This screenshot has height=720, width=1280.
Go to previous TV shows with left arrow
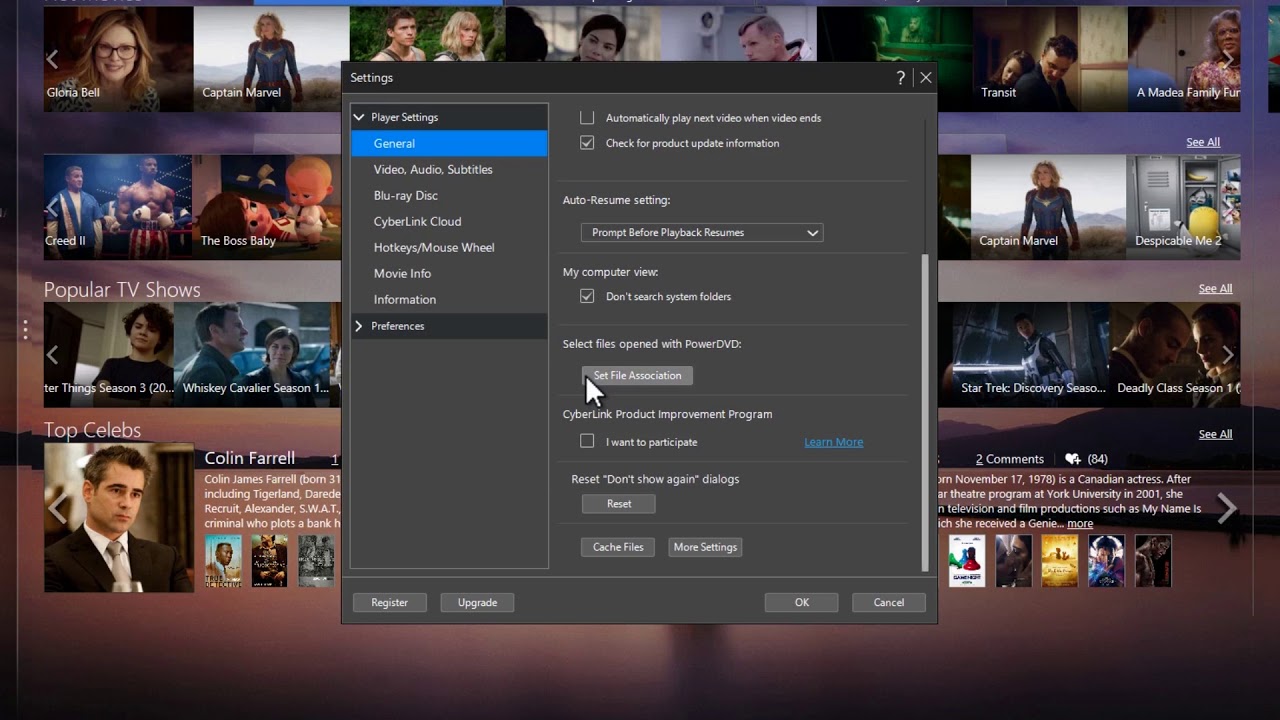pyautogui.click(x=53, y=355)
